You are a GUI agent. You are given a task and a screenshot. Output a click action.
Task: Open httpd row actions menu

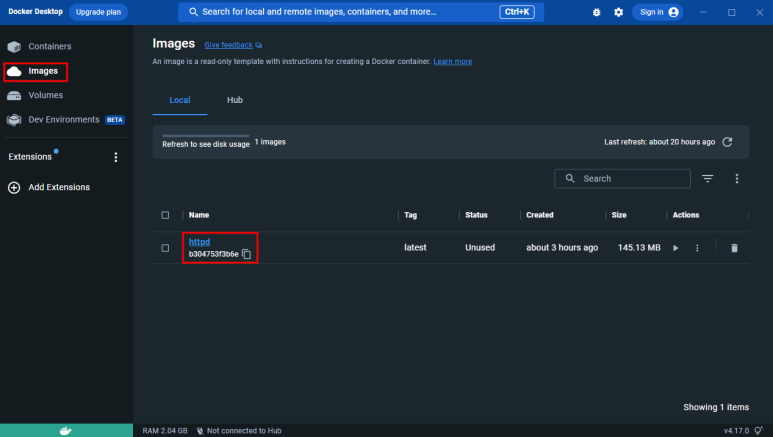coord(697,248)
